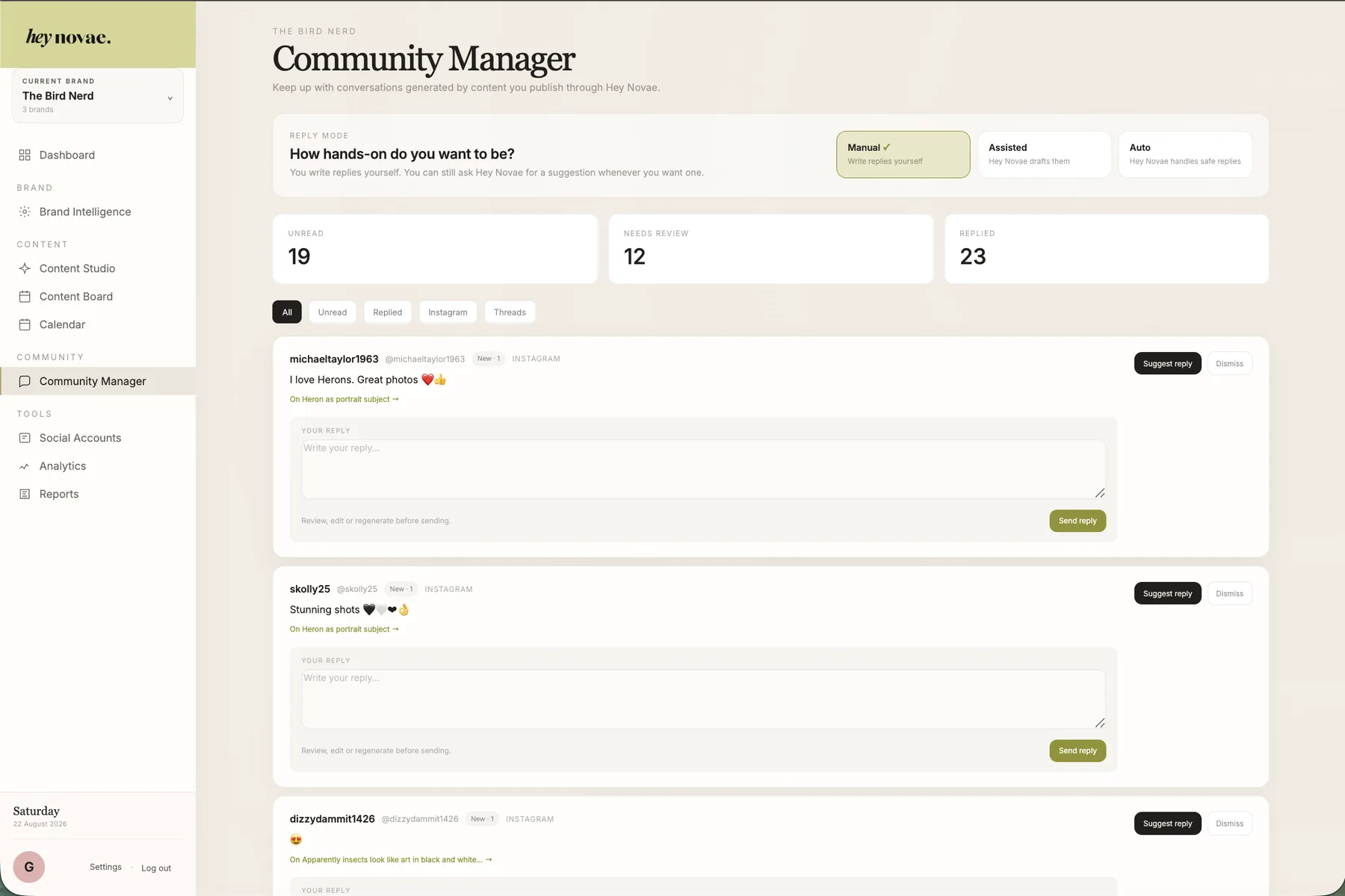Click resize handle on skolly25 reply box

(x=1100, y=723)
